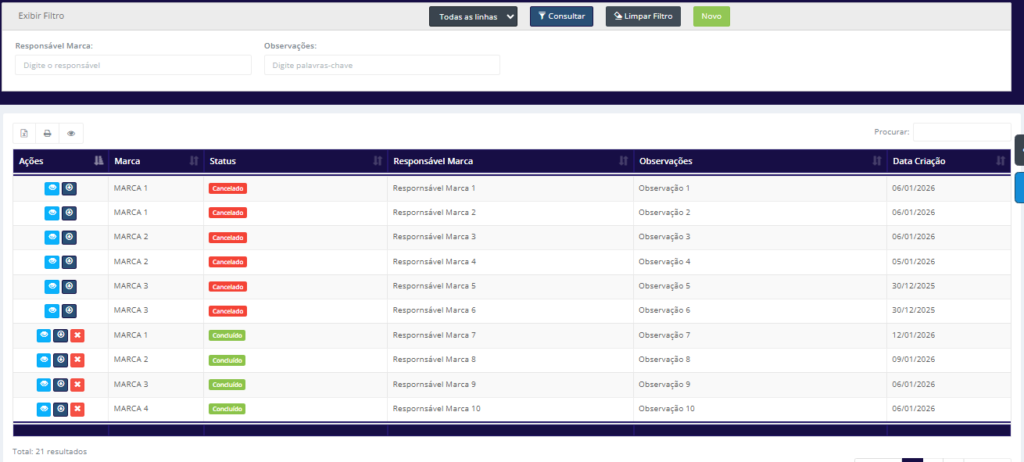The image size is (1024, 462).
Task: Delete the Observação 7 row with red X
Action: pos(77,335)
